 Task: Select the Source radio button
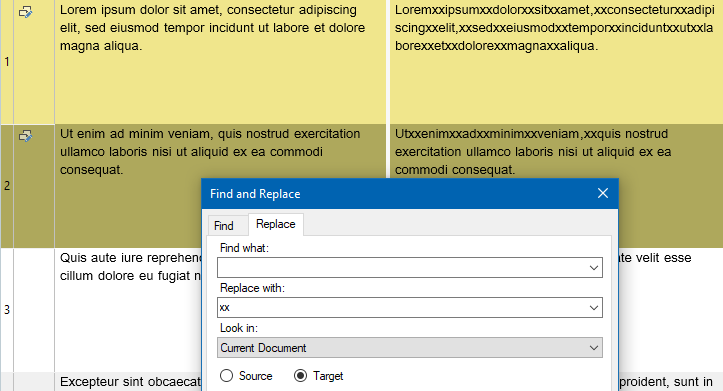point(226,376)
